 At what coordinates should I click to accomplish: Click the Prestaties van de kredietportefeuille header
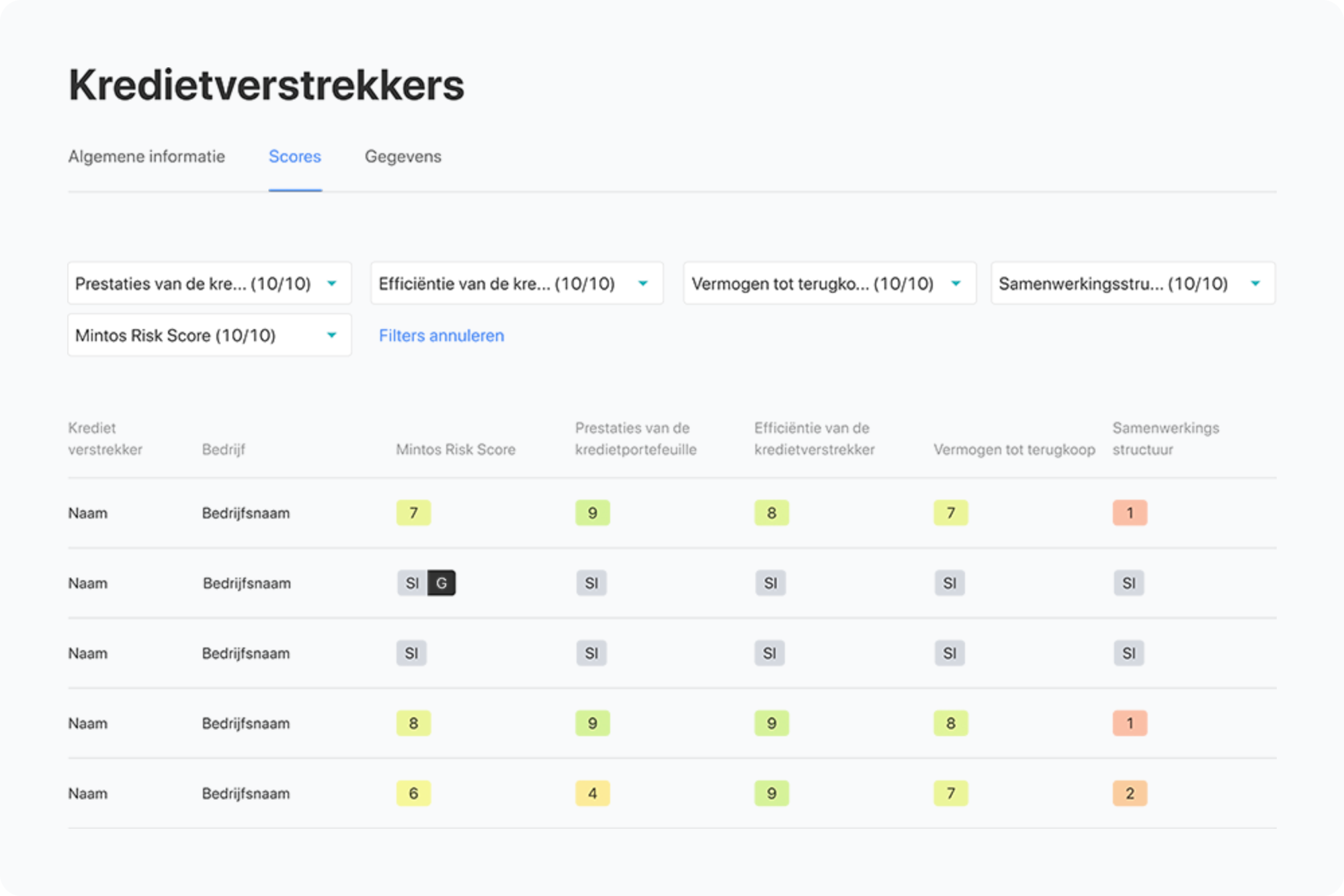636,439
